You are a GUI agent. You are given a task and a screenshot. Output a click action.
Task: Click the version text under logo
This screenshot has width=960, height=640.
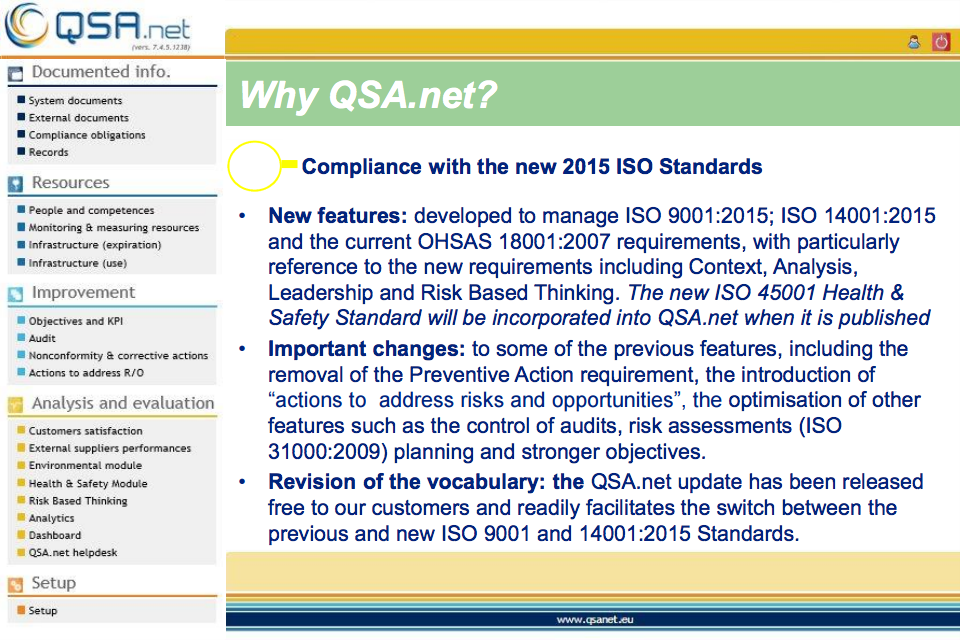pyautogui.click(x=161, y=47)
